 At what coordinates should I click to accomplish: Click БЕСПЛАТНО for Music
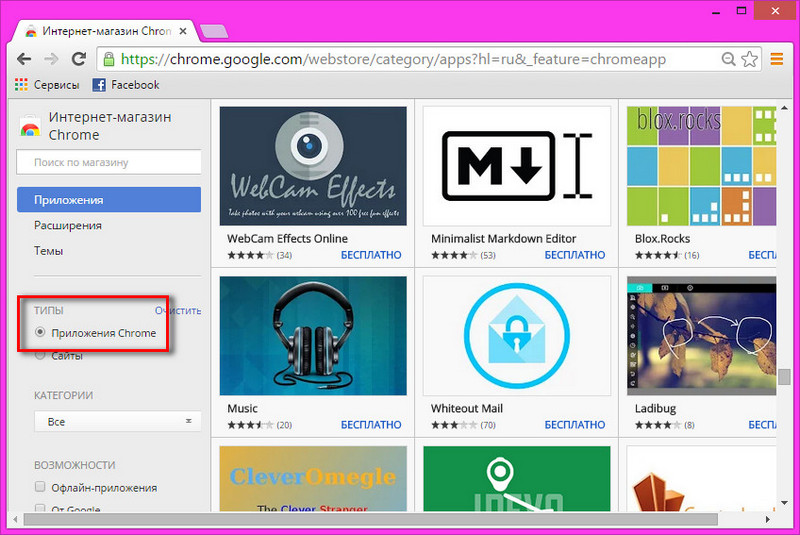(x=371, y=424)
